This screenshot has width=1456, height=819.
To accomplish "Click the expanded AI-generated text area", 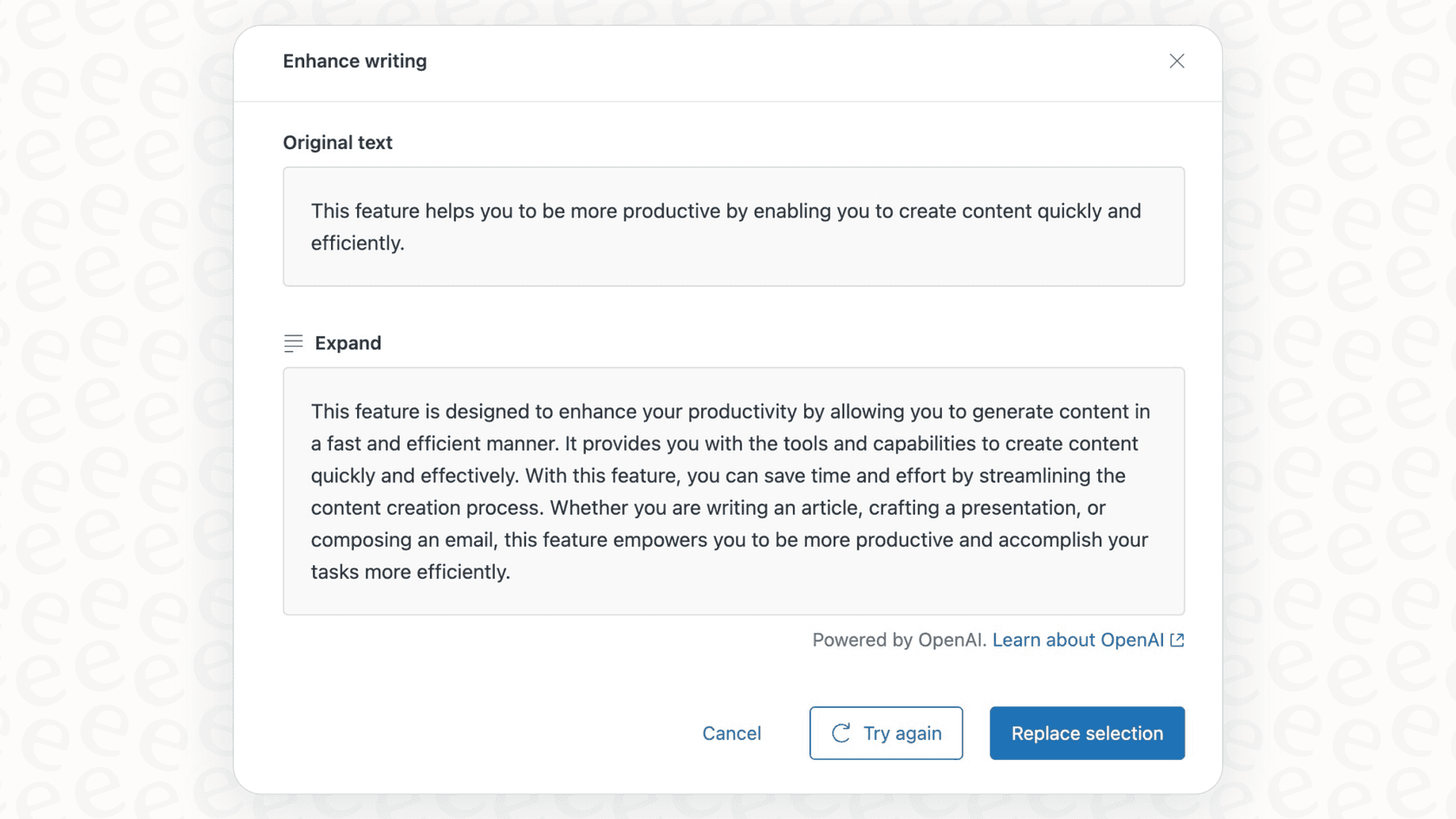I will click(733, 491).
